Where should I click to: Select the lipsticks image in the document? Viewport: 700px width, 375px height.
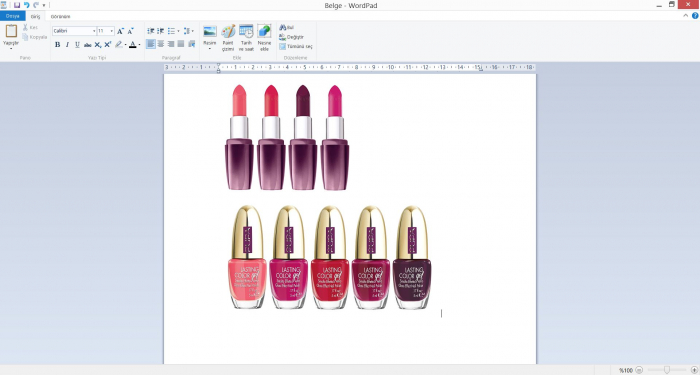coord(287,138)
